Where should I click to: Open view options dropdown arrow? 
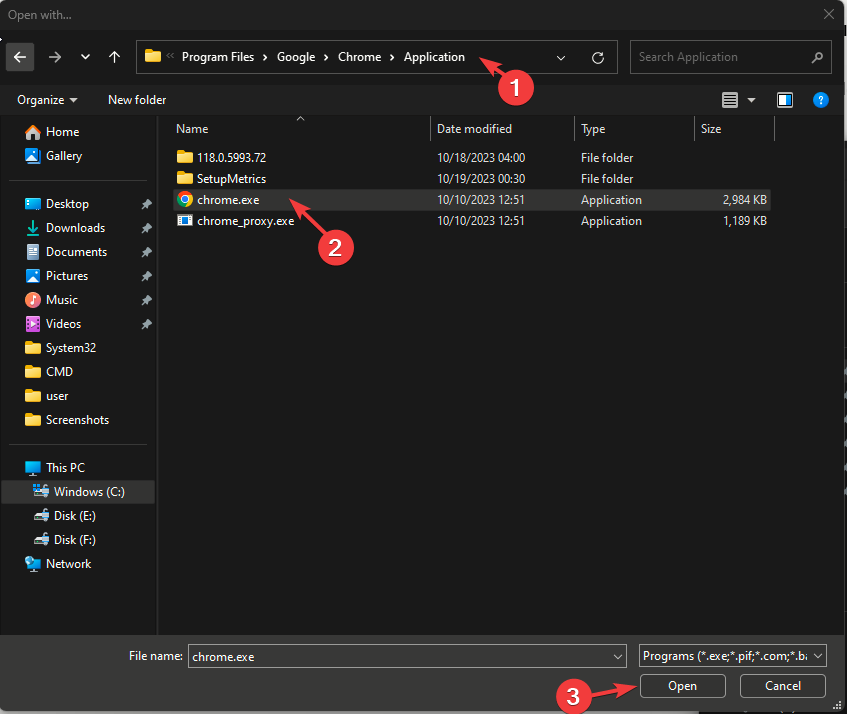751,100
